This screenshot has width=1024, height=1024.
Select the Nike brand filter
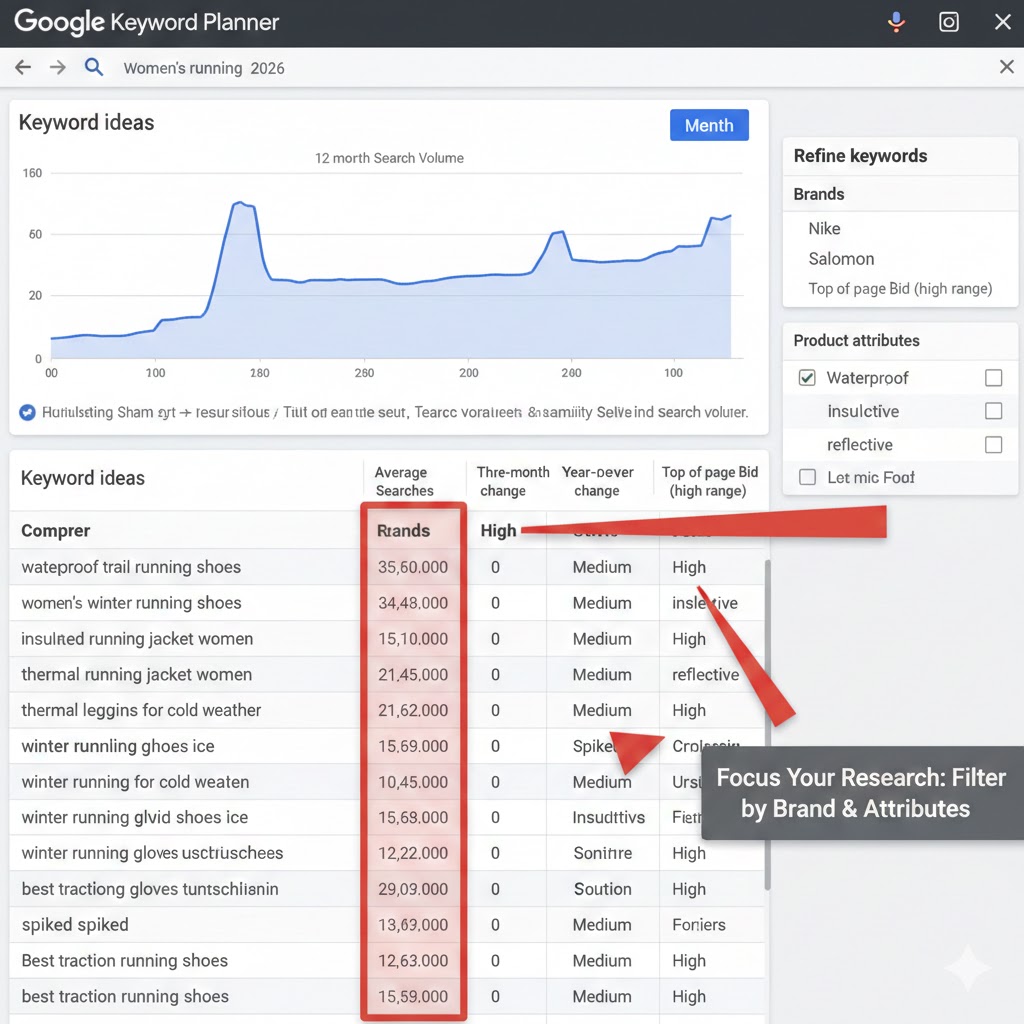[x=824, y=228]
